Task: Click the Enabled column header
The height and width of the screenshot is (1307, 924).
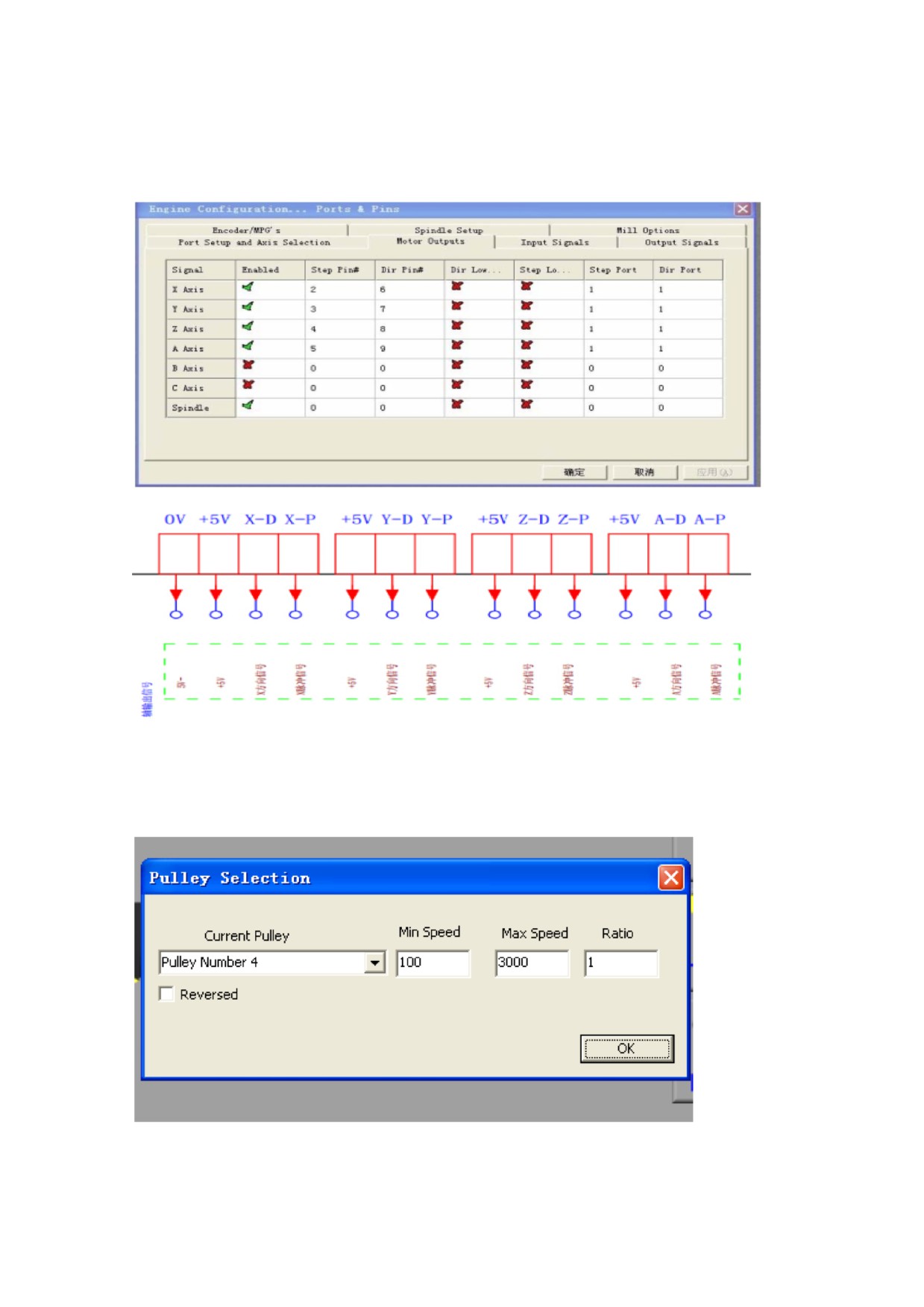Action: coord(270,270)
